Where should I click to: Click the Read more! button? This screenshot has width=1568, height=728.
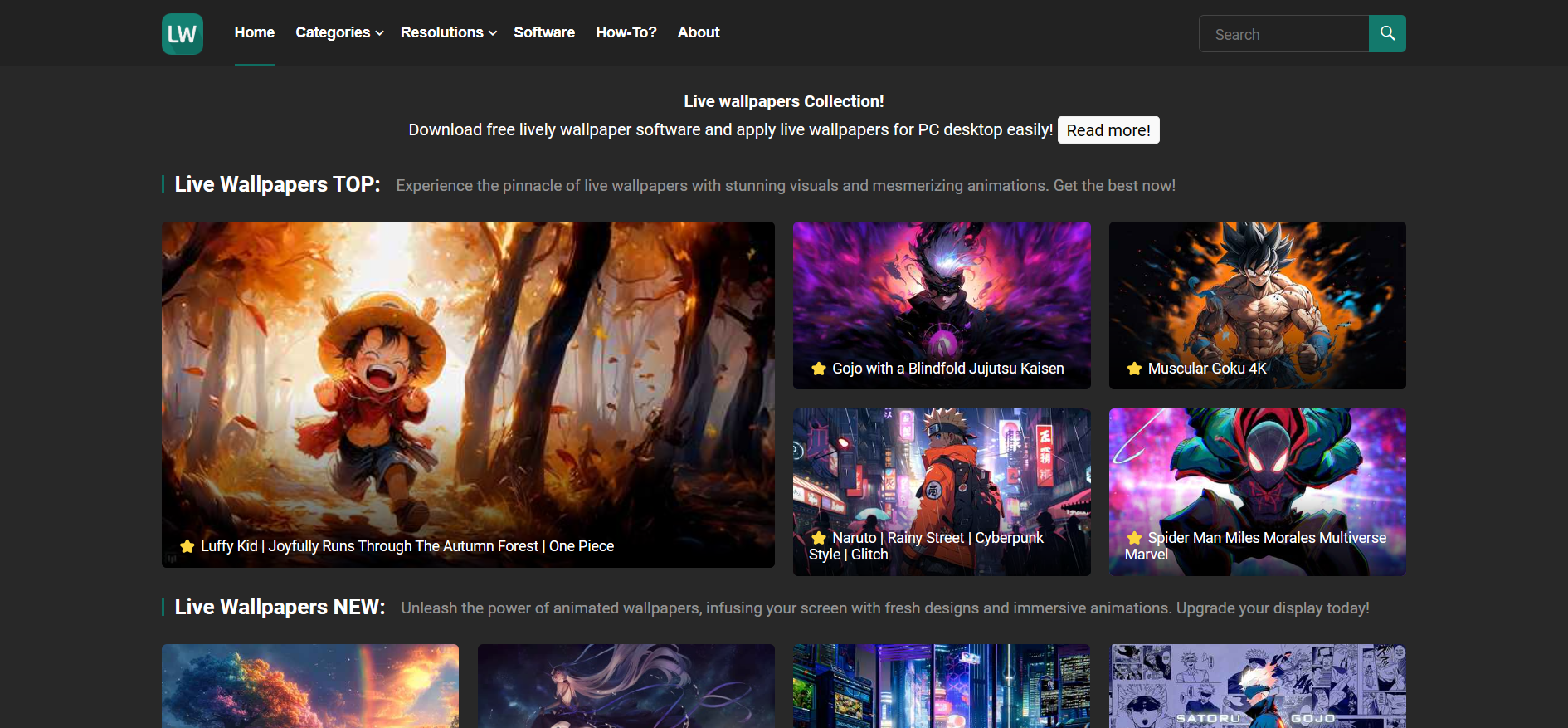coord(1108,130)
